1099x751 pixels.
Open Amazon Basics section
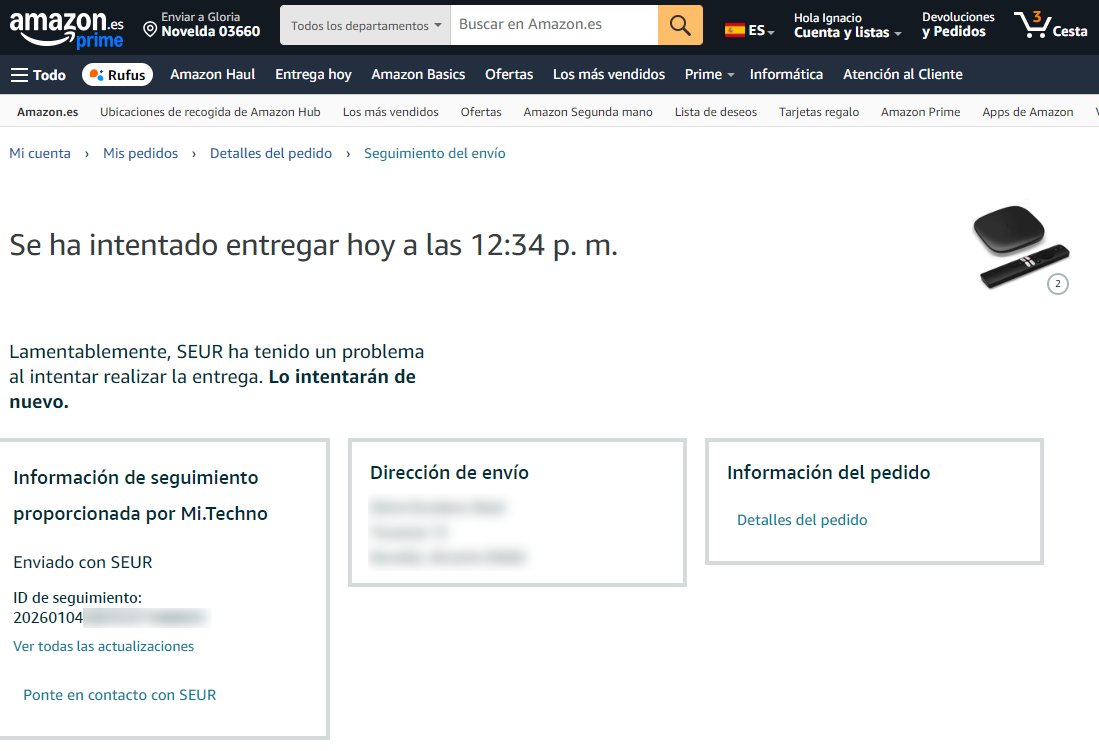(x=418, y=74)
